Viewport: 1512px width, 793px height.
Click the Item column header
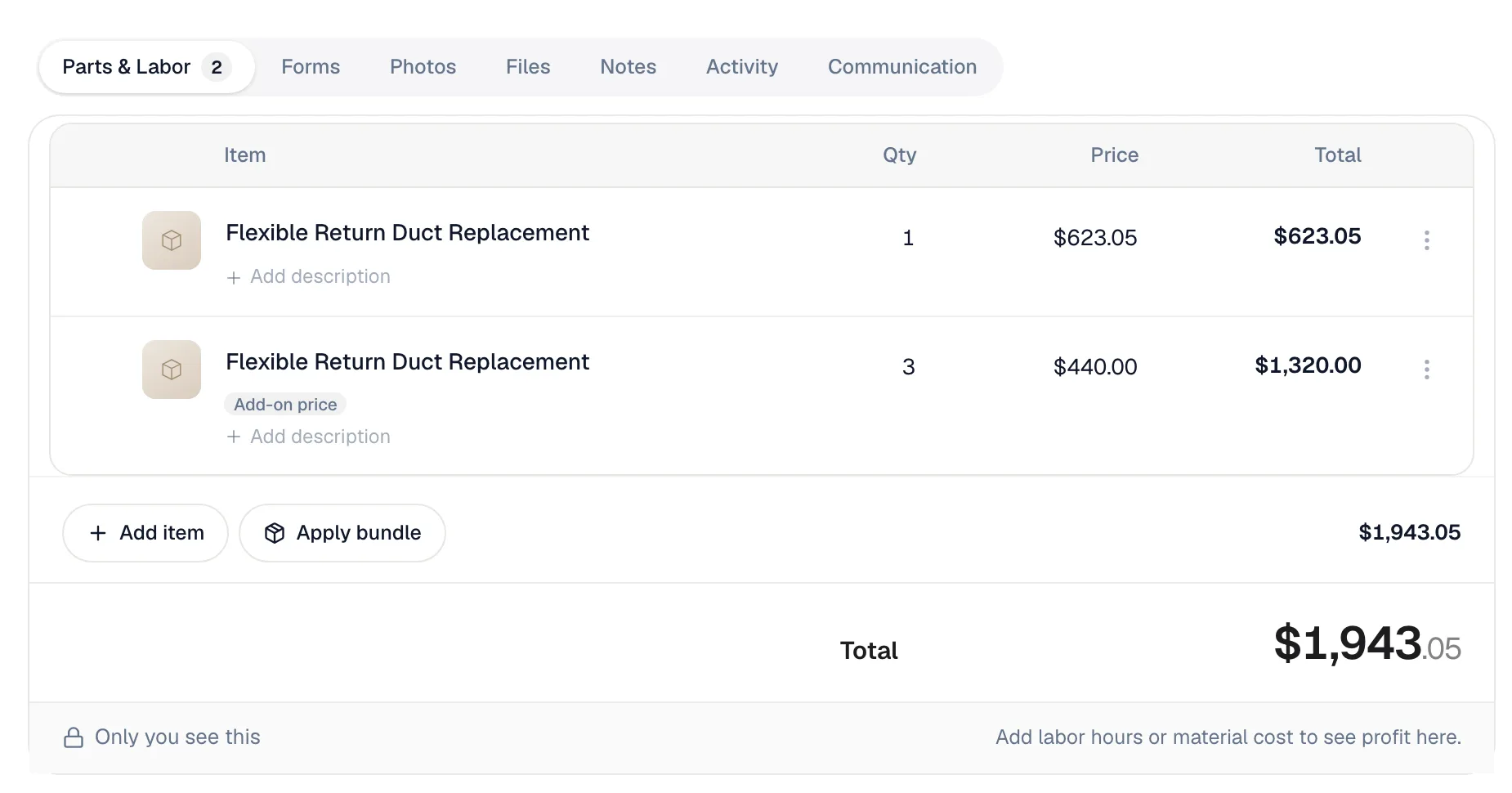(245, 155)
